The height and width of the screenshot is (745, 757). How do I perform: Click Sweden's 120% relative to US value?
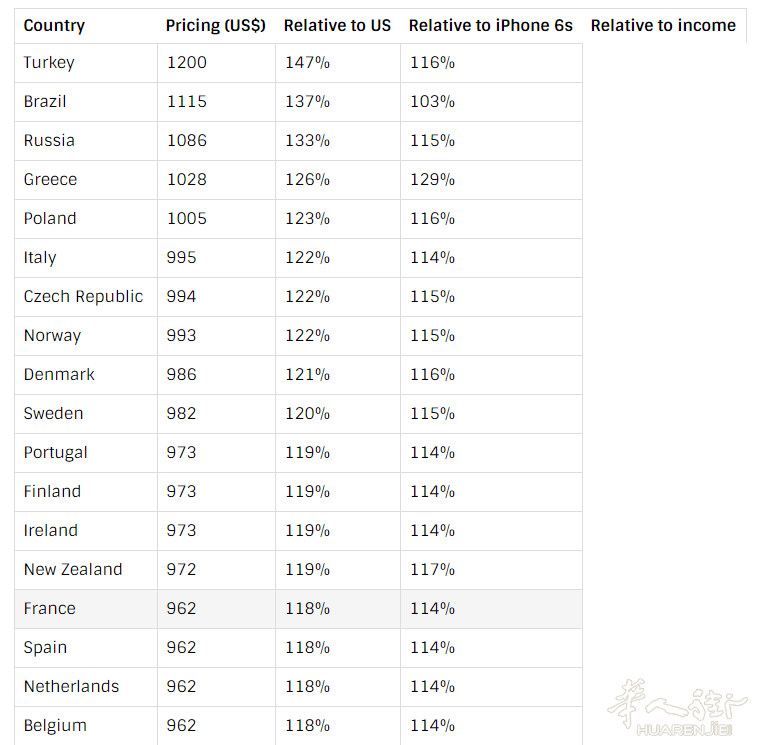coord(307,413)
